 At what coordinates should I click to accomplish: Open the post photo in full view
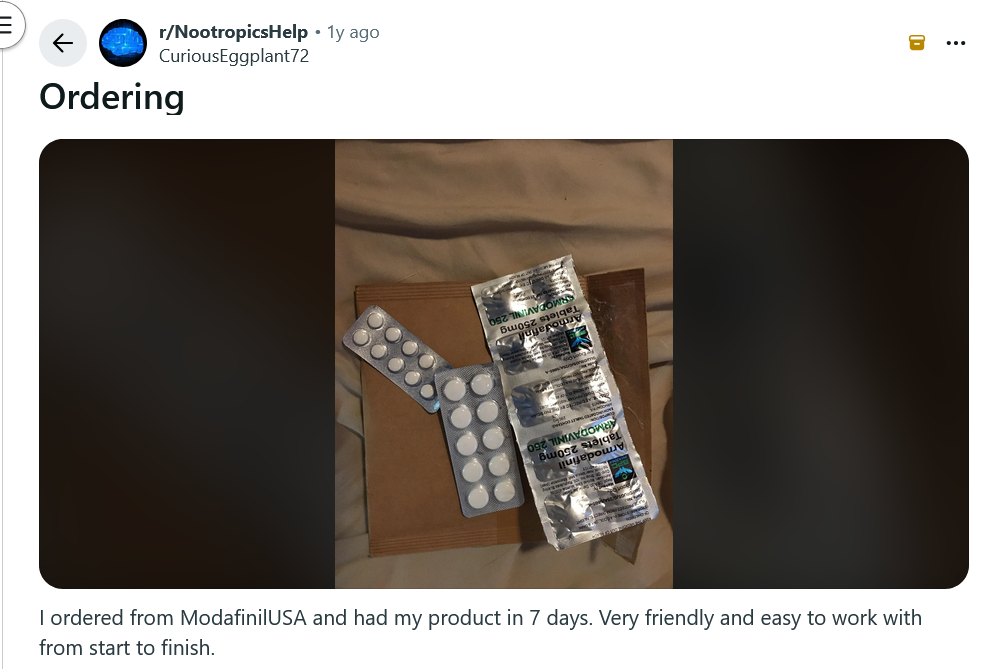pos(504,364)
